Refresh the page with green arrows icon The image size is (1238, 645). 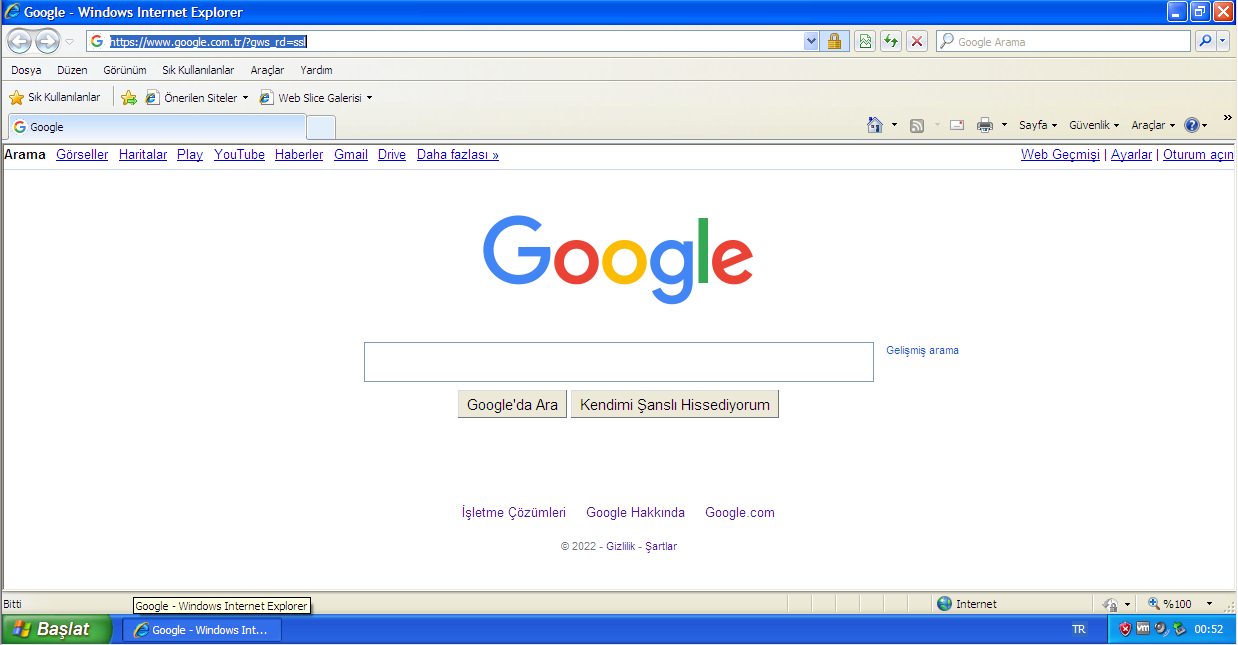tap(890, 41)
